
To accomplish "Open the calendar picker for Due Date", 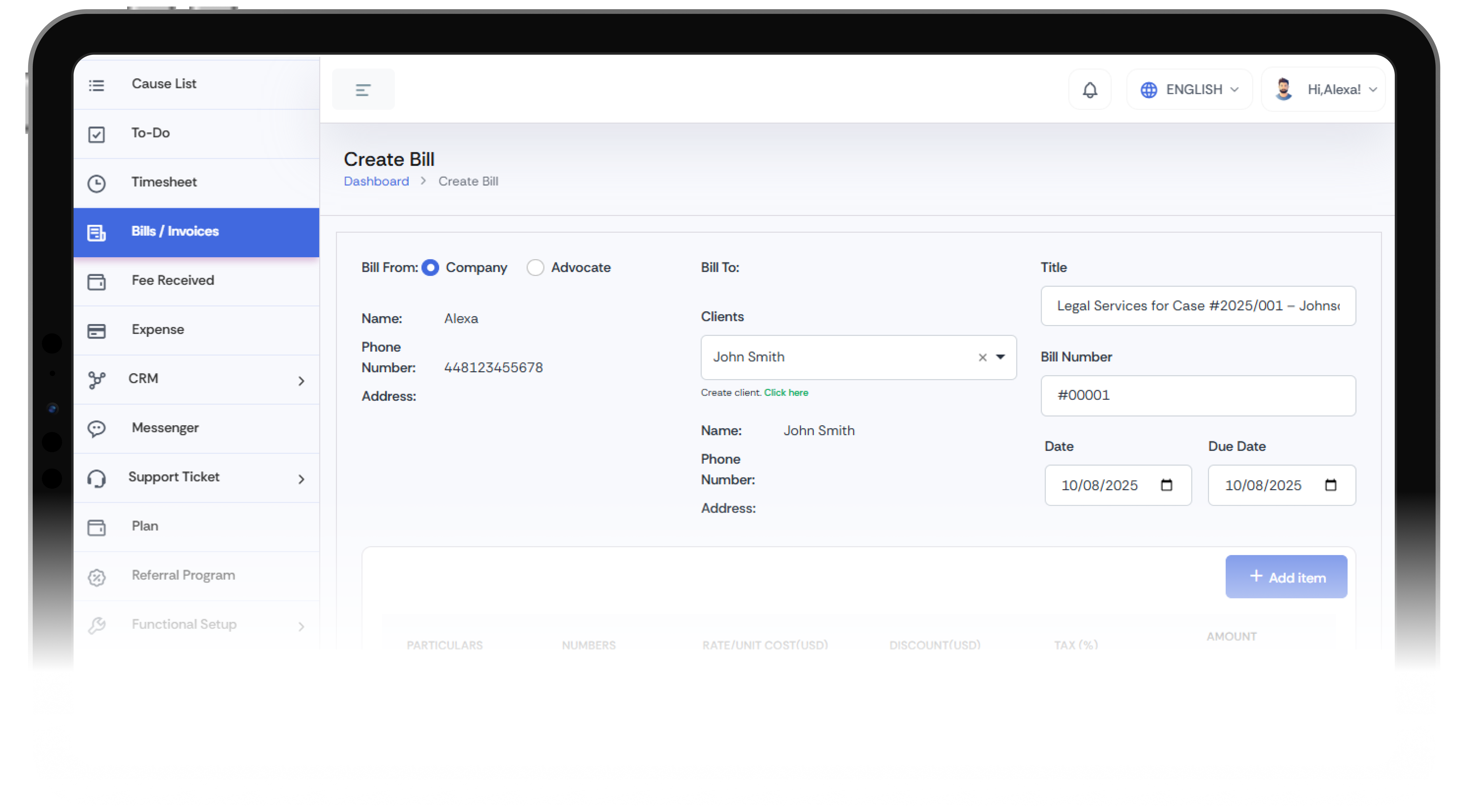I will coord(1330,485).
